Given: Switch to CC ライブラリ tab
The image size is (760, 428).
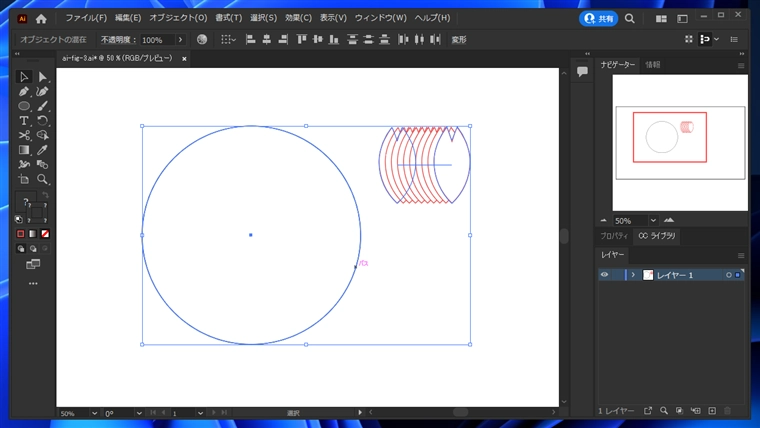Looking at the screenshot, I should point(657,236).
